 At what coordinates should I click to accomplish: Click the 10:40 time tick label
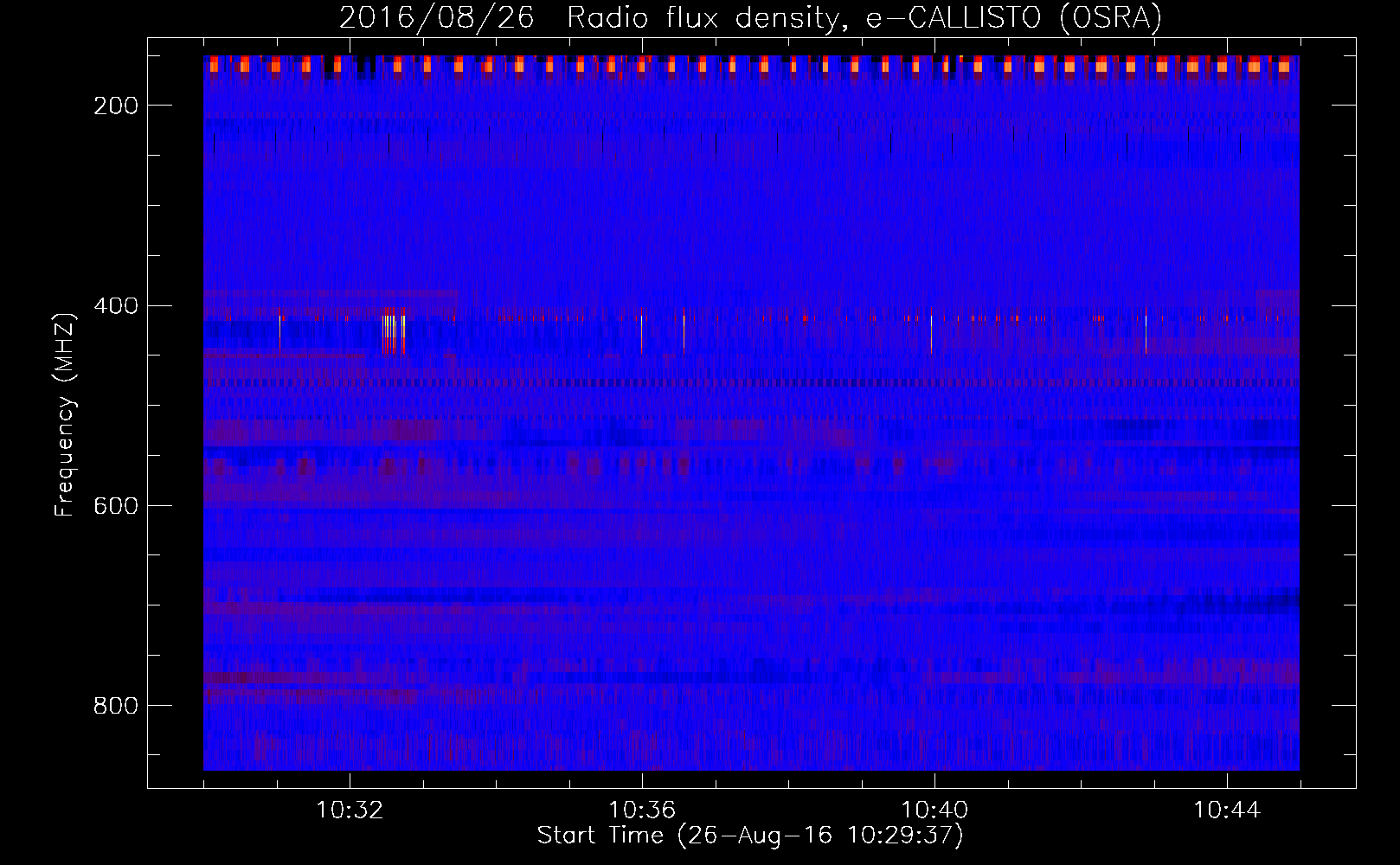pos(934,810)
